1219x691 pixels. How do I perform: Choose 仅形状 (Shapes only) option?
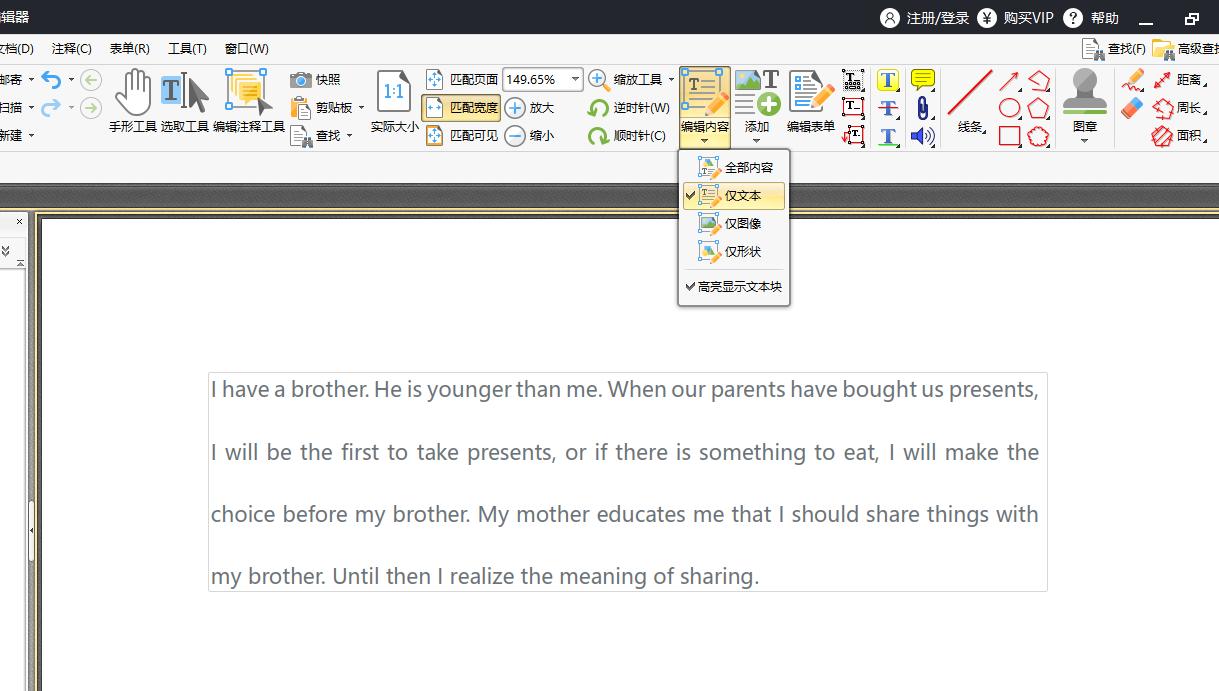click(x=734, y=252)
